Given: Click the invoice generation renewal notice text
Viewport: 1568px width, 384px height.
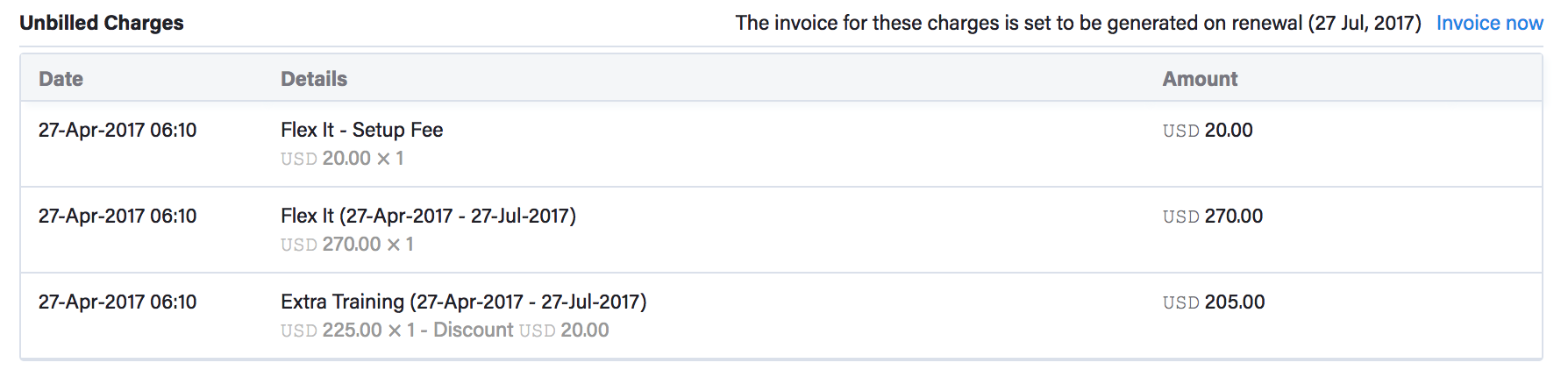Looking at the screenshot, I should [1078, 24].
